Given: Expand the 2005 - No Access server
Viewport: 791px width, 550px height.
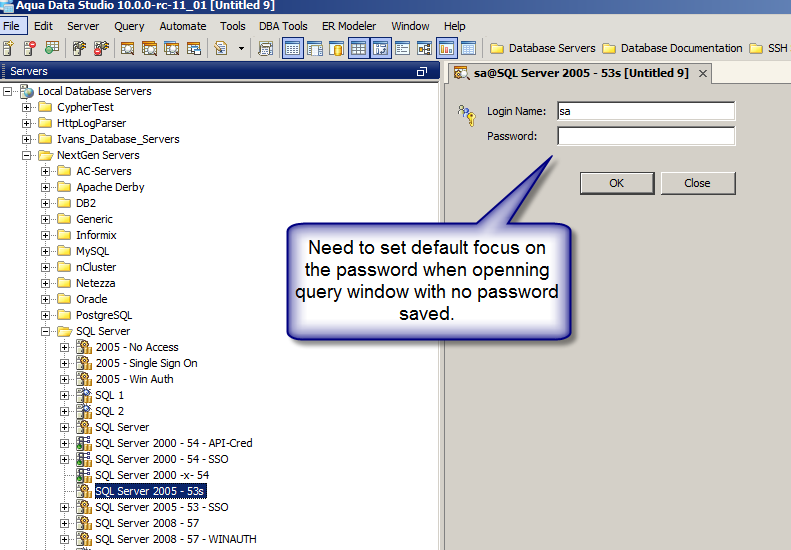Looking at the screenshot, I should pos(65,347).
